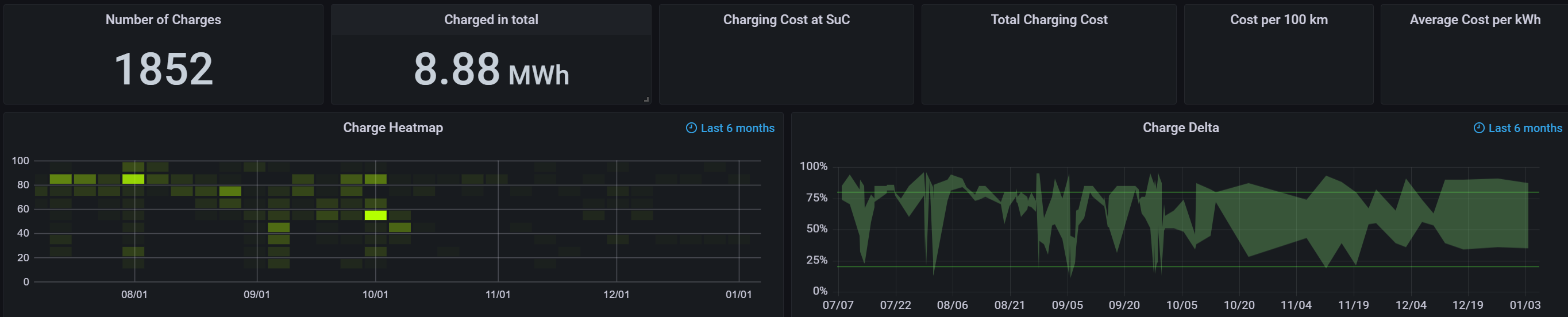
Task: Expand the Charging Cost at SuC panel menu
Action: pyautogui.click(x=786, y=20)
